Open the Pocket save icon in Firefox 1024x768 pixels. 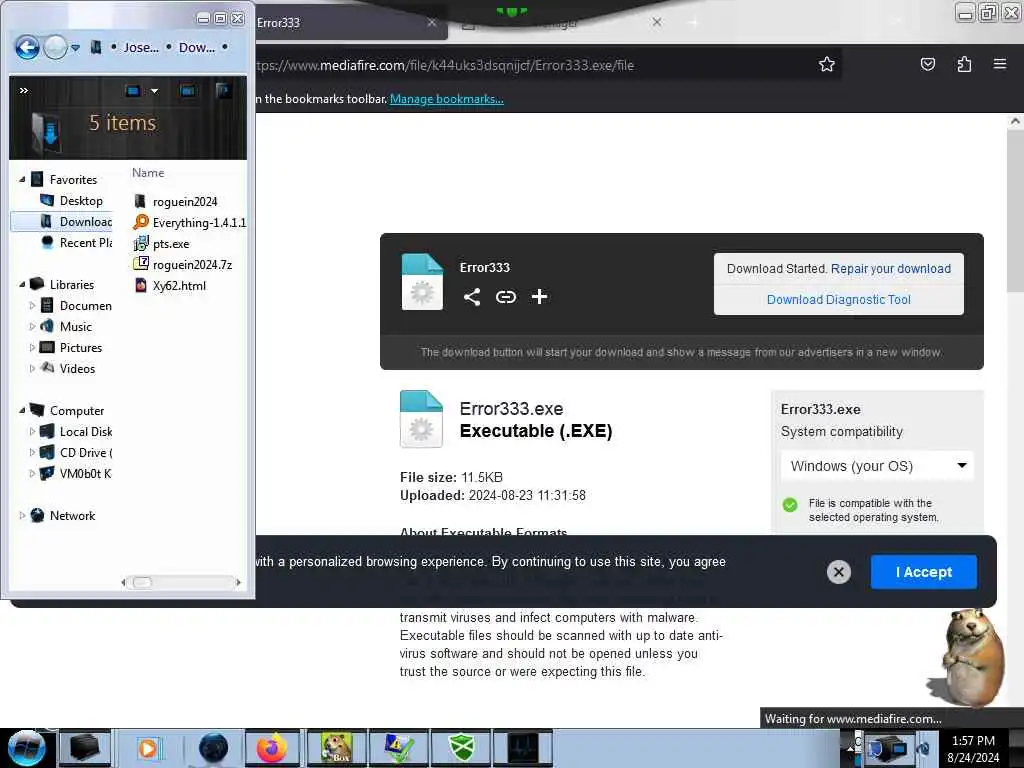pos(927,64)
